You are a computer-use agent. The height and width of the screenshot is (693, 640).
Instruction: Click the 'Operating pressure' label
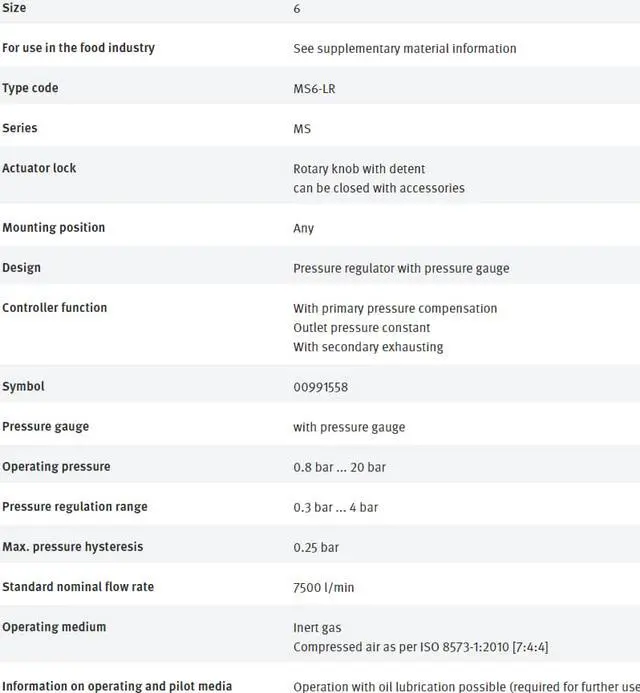(x=56, y=466)
